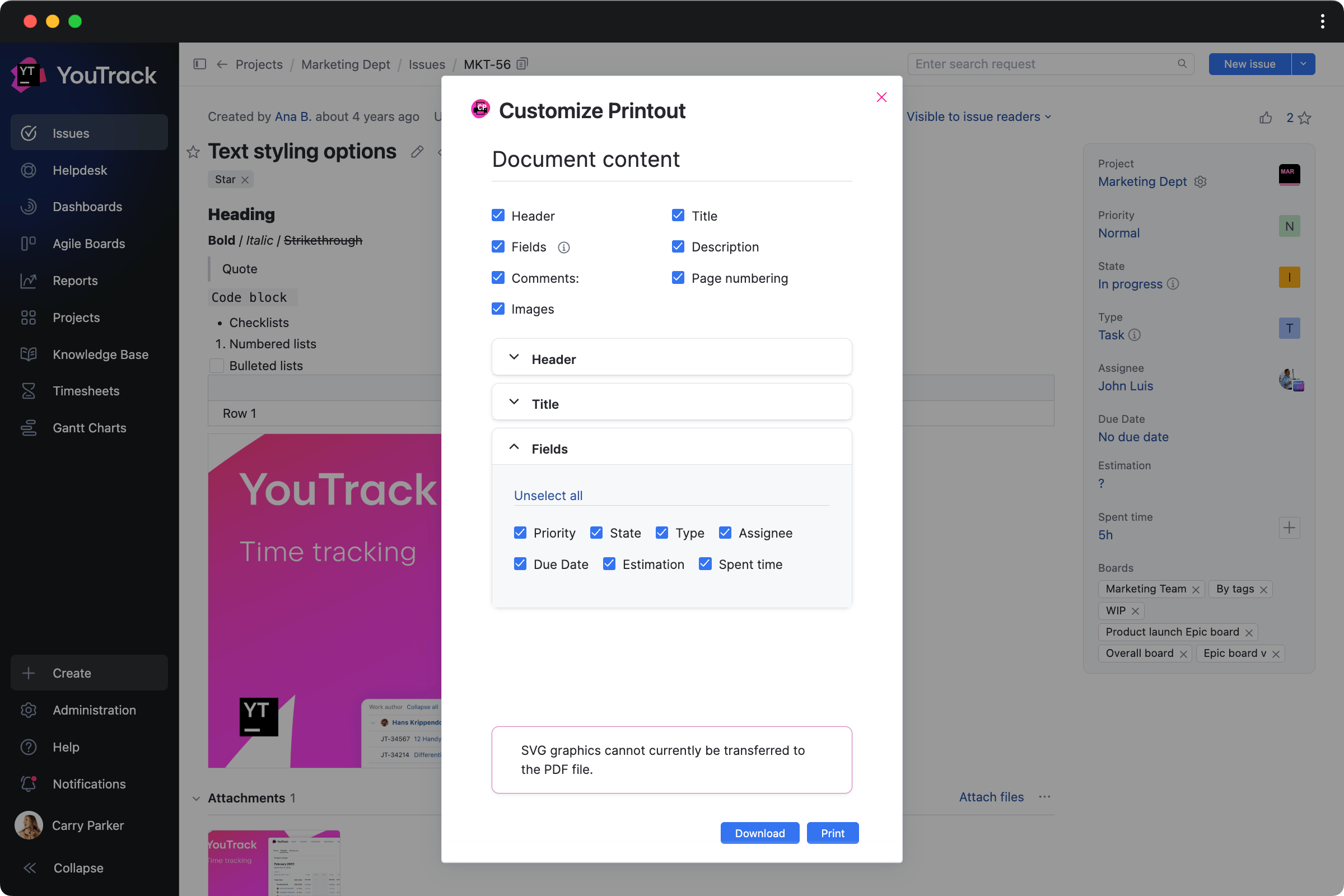Viewport: 1344px width, 896px height.
Task: Toggle the sidebar panel icon
Action: [x=199, y=64]
